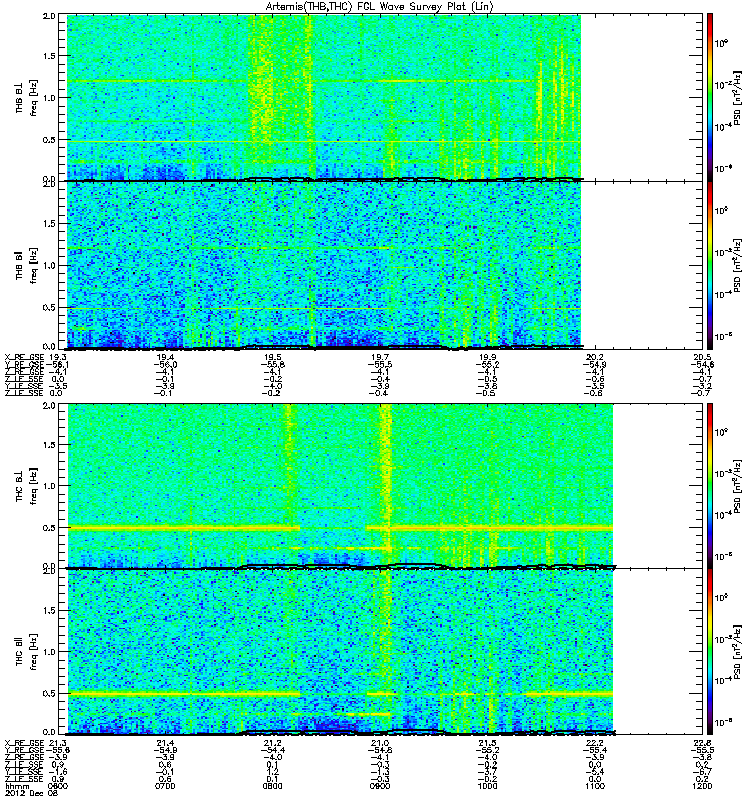Screen dimensions: 750x800
Task: Click the color bar beside the top panel
Action: [710, 97]
